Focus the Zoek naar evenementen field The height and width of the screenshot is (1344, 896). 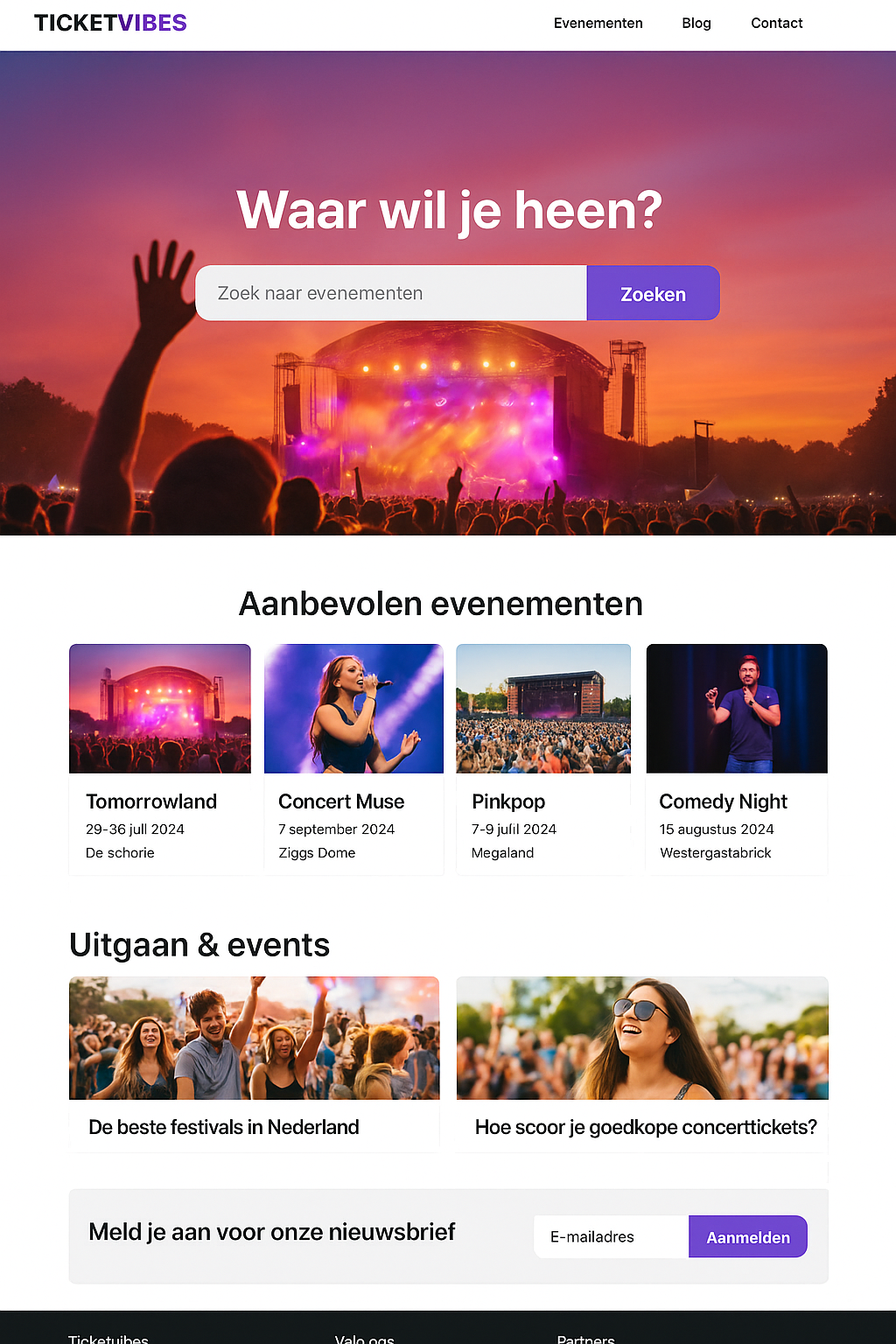coord(391,293)
